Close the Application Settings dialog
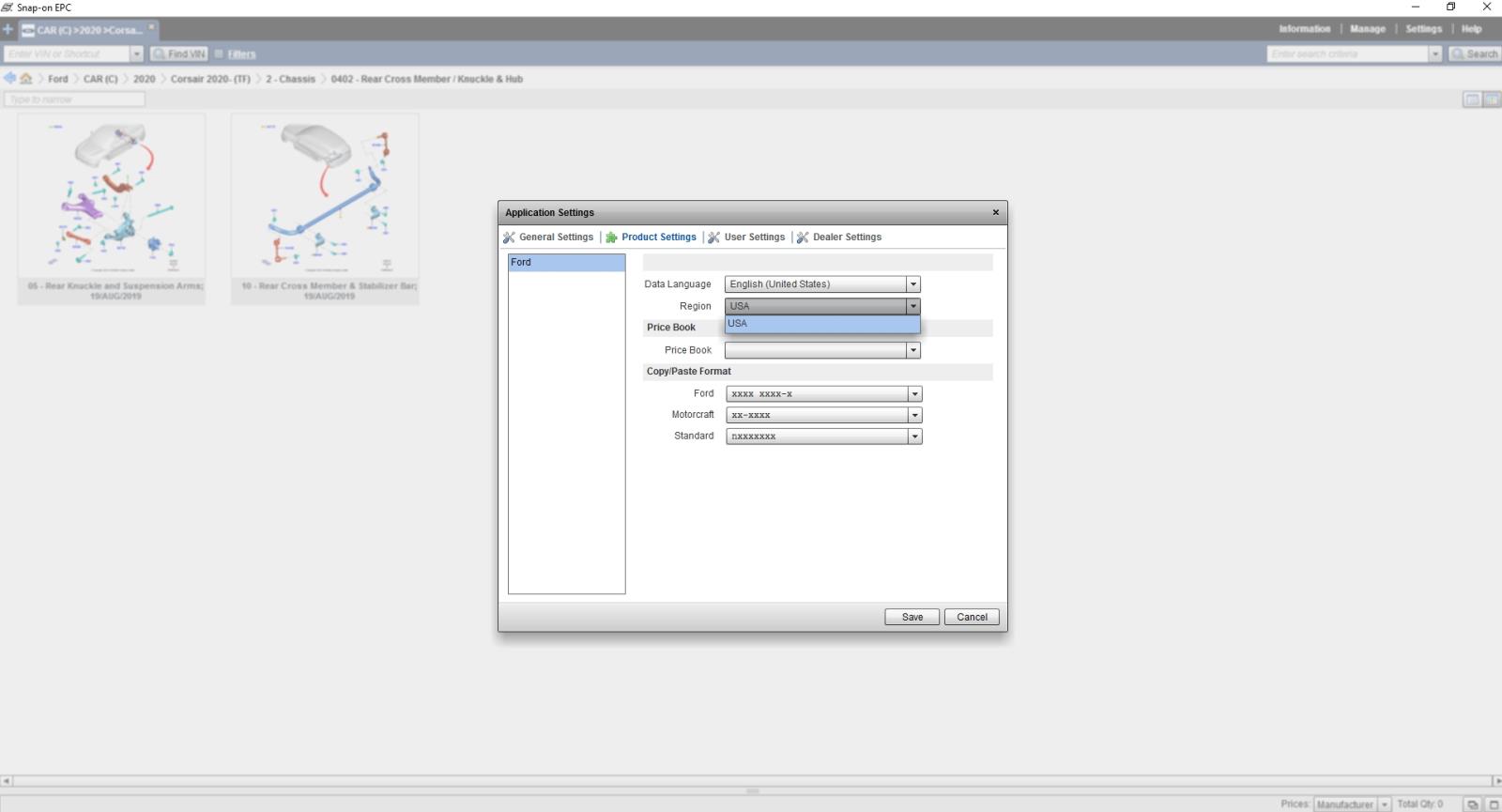Viewport: 1502px width, 812px height. click(996, 212)
